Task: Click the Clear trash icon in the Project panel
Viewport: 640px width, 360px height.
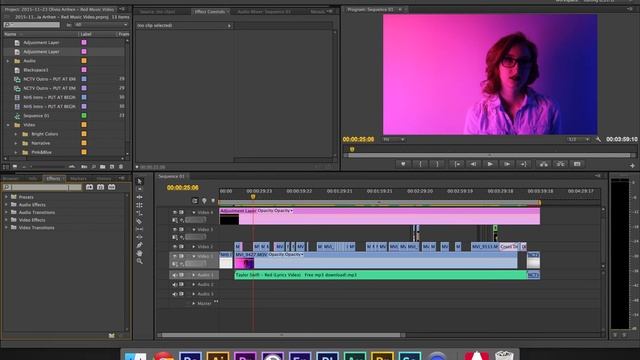Action: 121,167
